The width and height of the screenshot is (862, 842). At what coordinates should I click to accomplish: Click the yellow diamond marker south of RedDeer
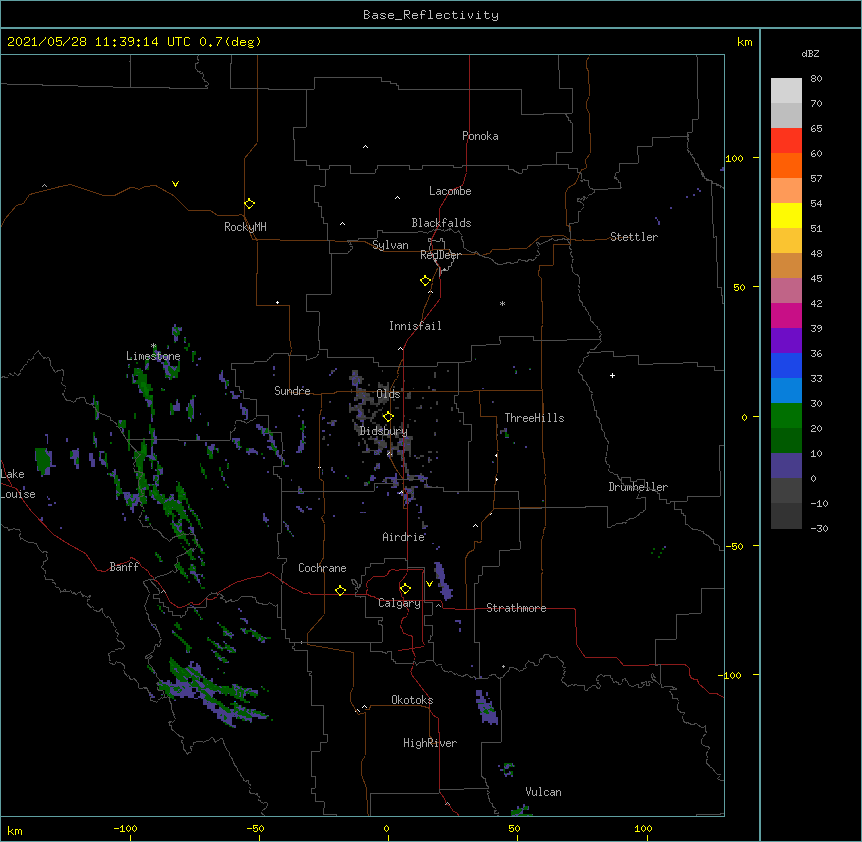425,281
